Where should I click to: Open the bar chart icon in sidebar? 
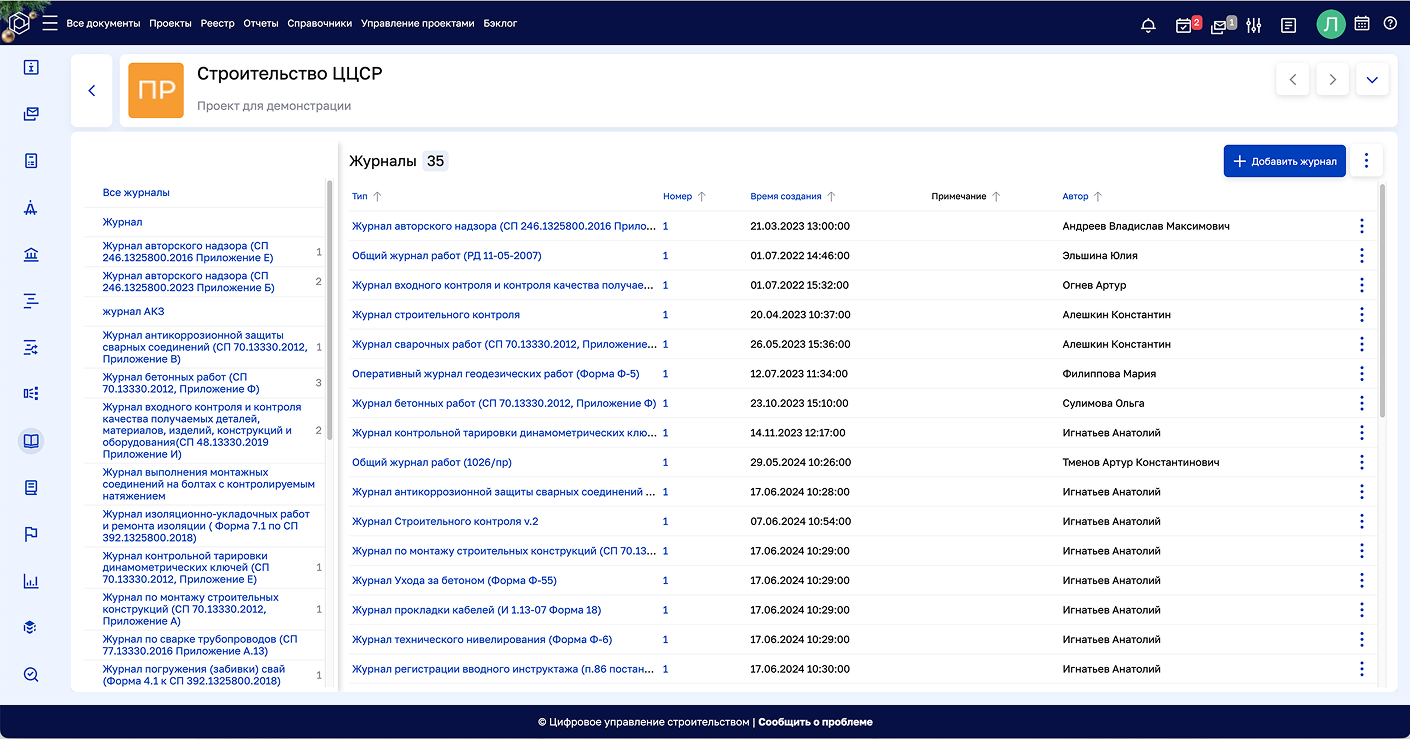point(31,581)
